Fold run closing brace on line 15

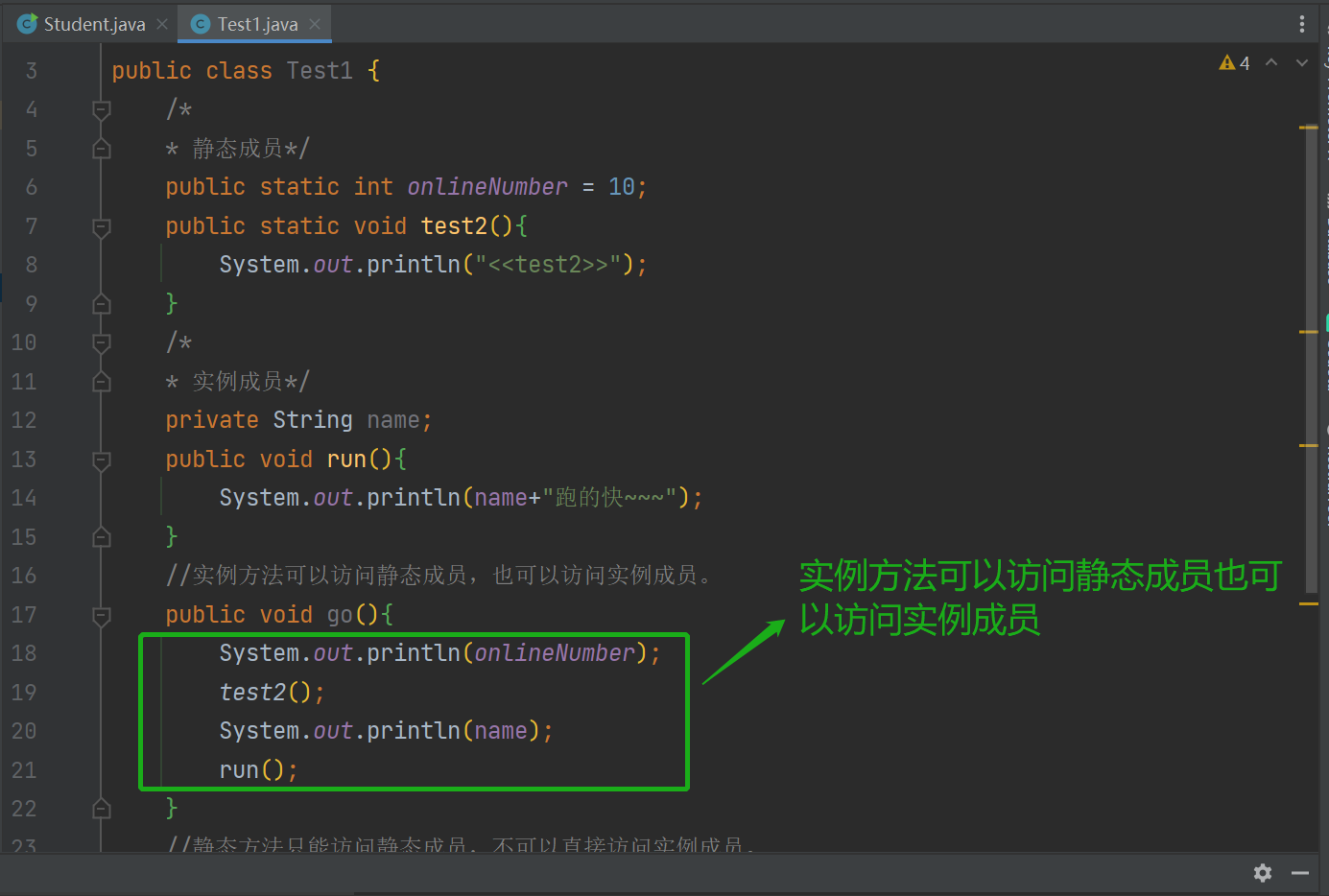(102, 537)
